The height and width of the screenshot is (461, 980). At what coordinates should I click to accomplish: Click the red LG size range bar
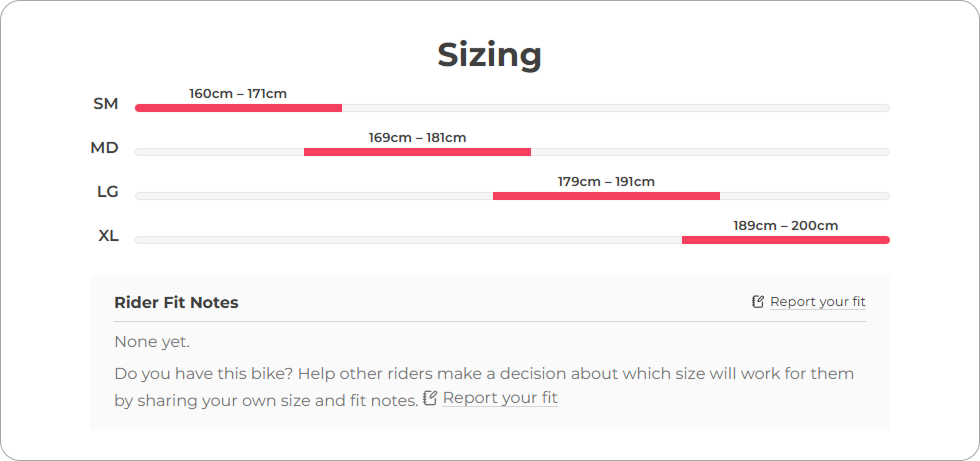pyautogui.click(x=606, y=196)
